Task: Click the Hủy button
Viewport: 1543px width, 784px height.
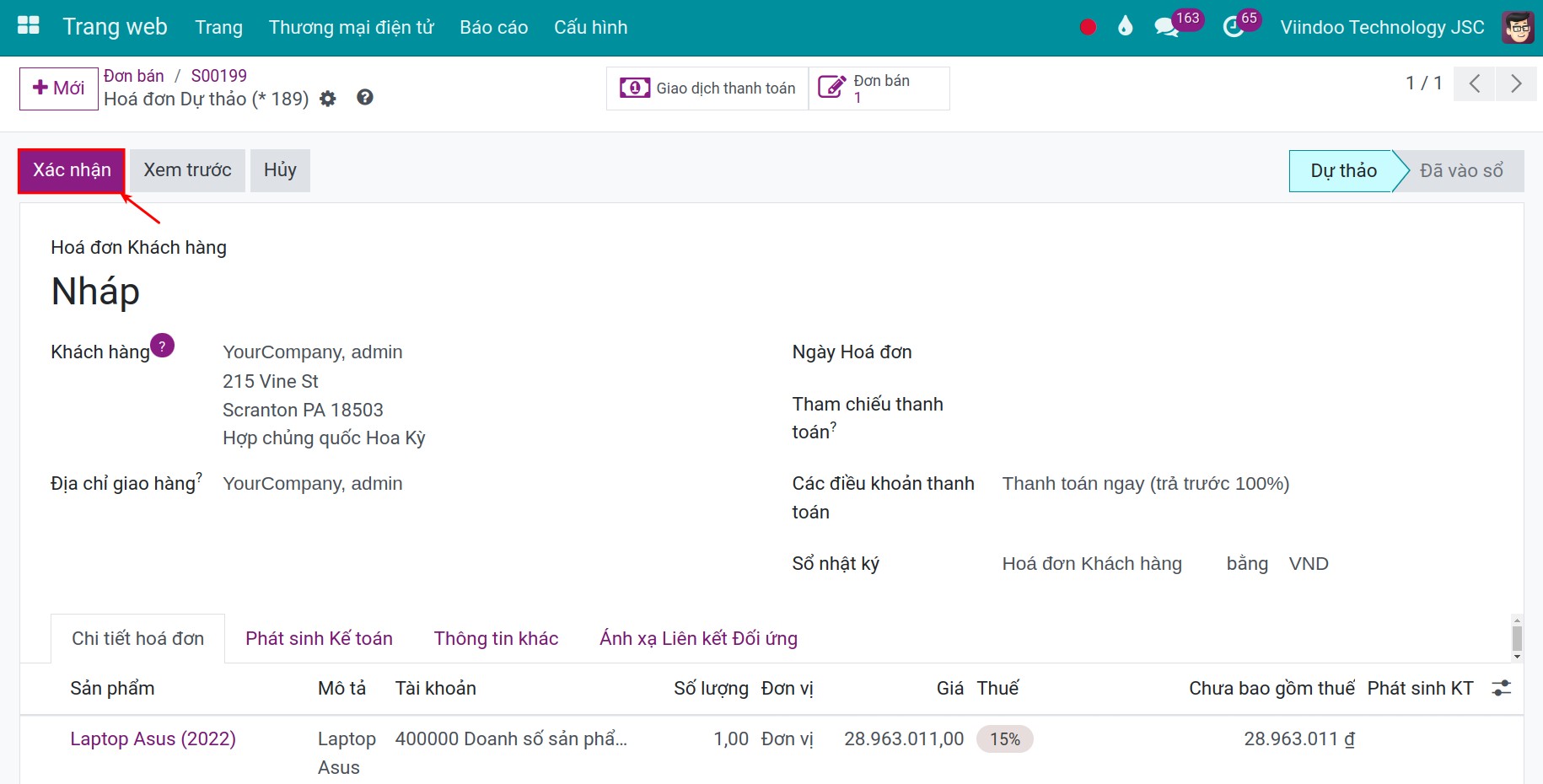Action: (x=280, y=170)
